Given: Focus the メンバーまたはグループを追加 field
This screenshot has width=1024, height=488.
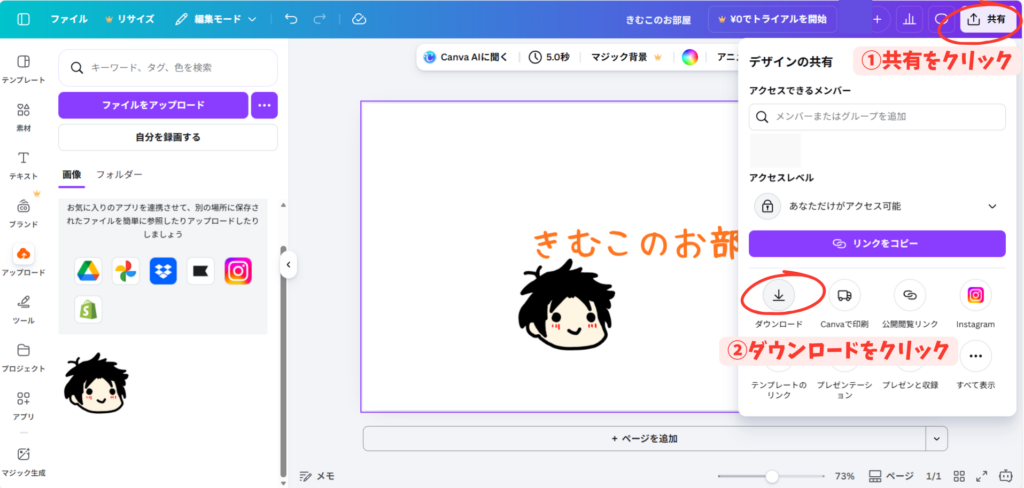Looking at the screenshot, I should click(877, 117).
